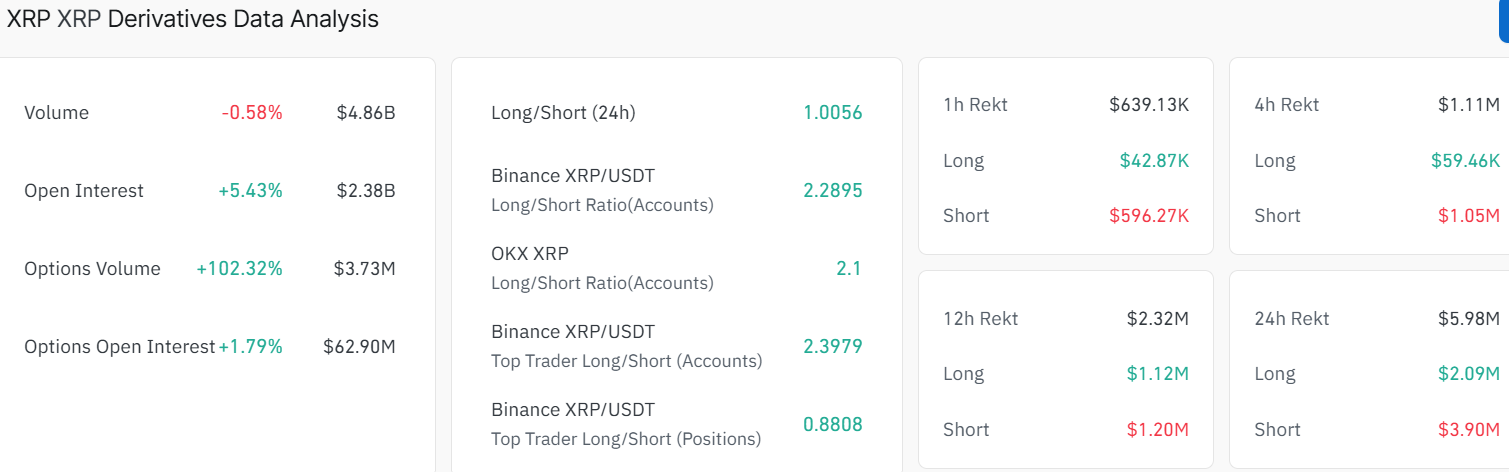Click the blue button at top-right edge
1509x472 pixels.
(x=1503, y=21)
